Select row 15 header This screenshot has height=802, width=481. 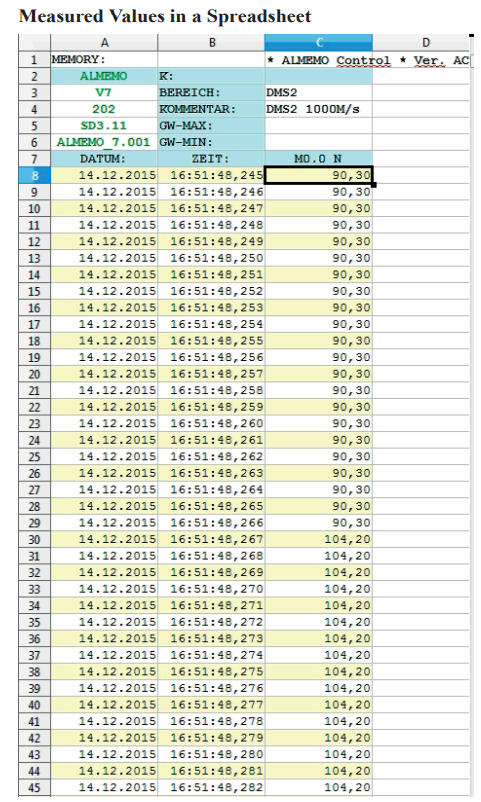34,292
